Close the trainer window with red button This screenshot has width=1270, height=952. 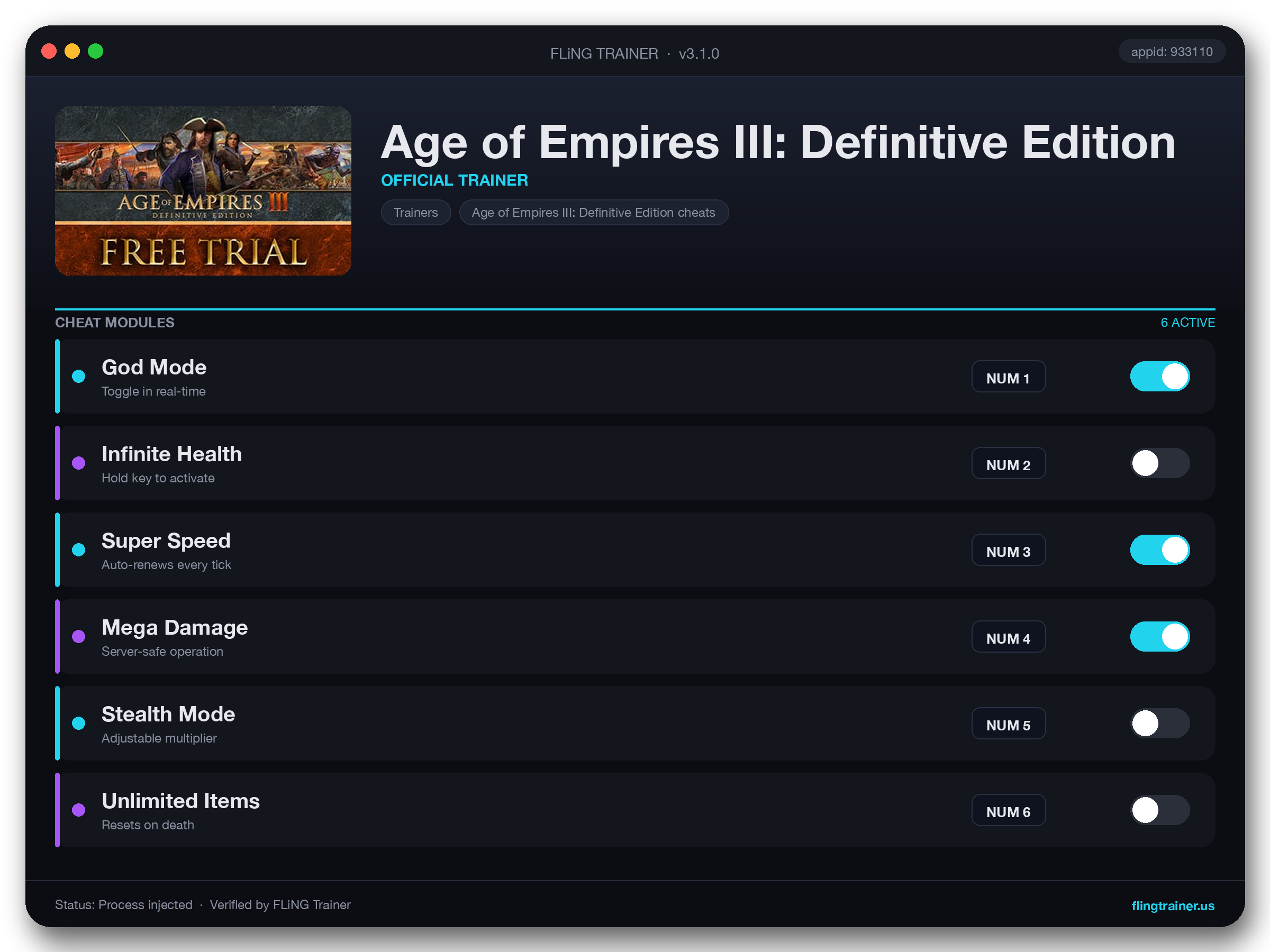pos(49,51)
